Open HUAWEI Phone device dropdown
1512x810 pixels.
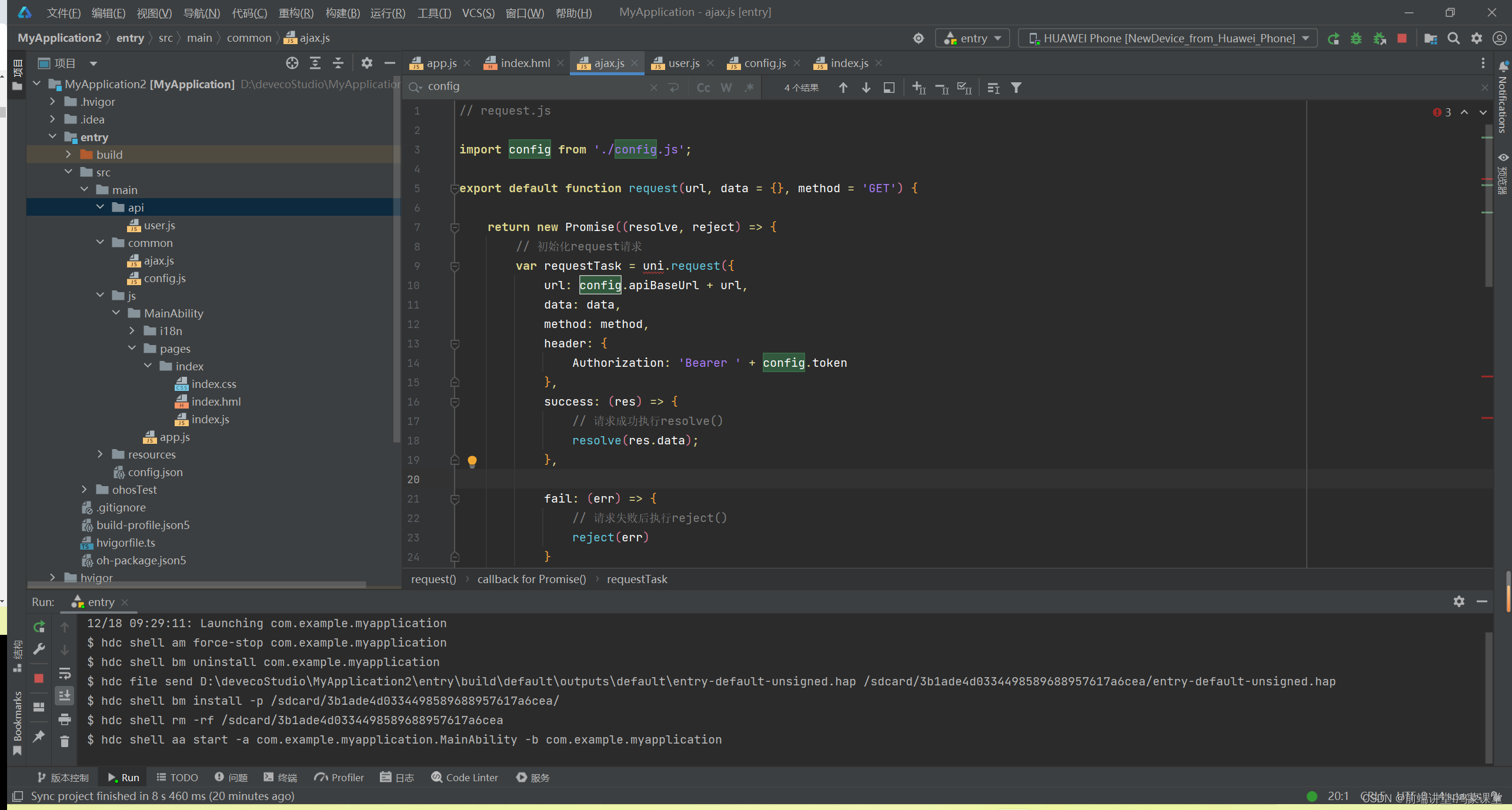1168,39
